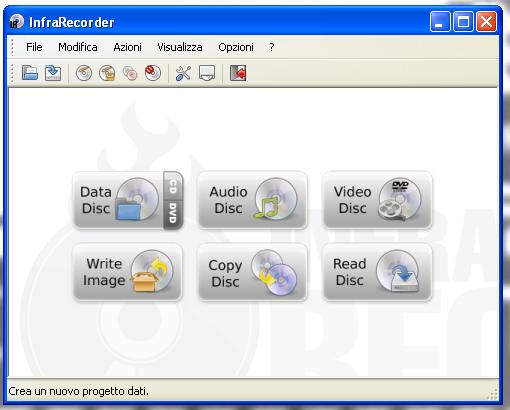Click the Save project toolbar icon
This screenshot has width=510, height=410.
point(53,73)
